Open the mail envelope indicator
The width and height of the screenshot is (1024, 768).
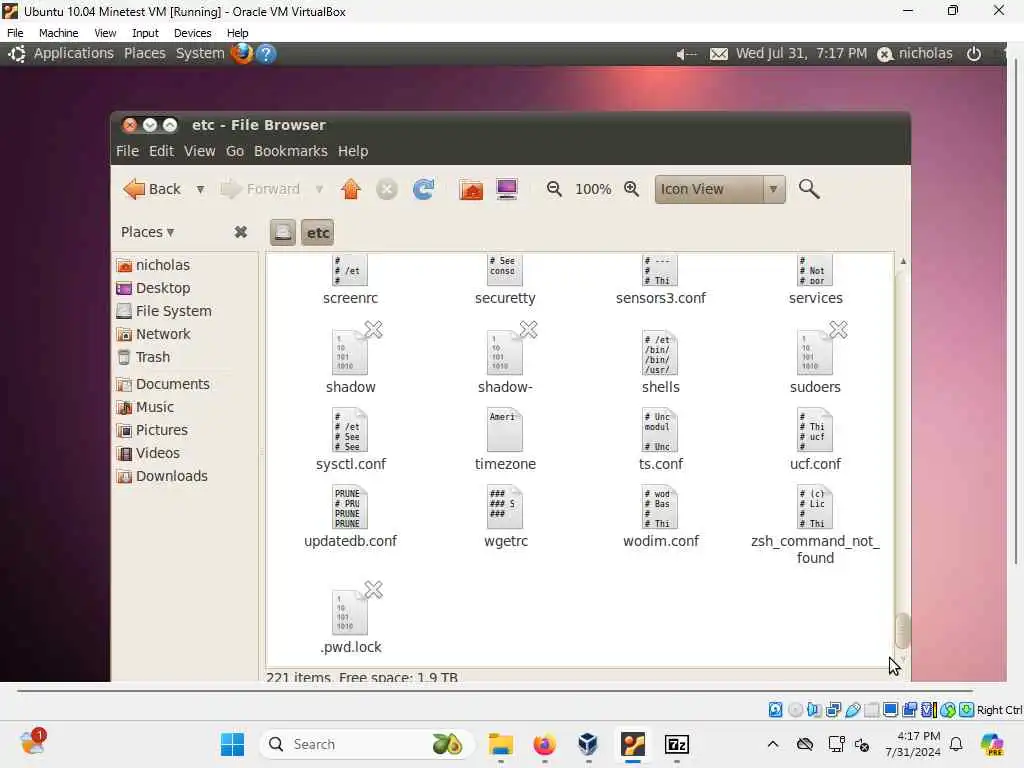pos(718,54)
